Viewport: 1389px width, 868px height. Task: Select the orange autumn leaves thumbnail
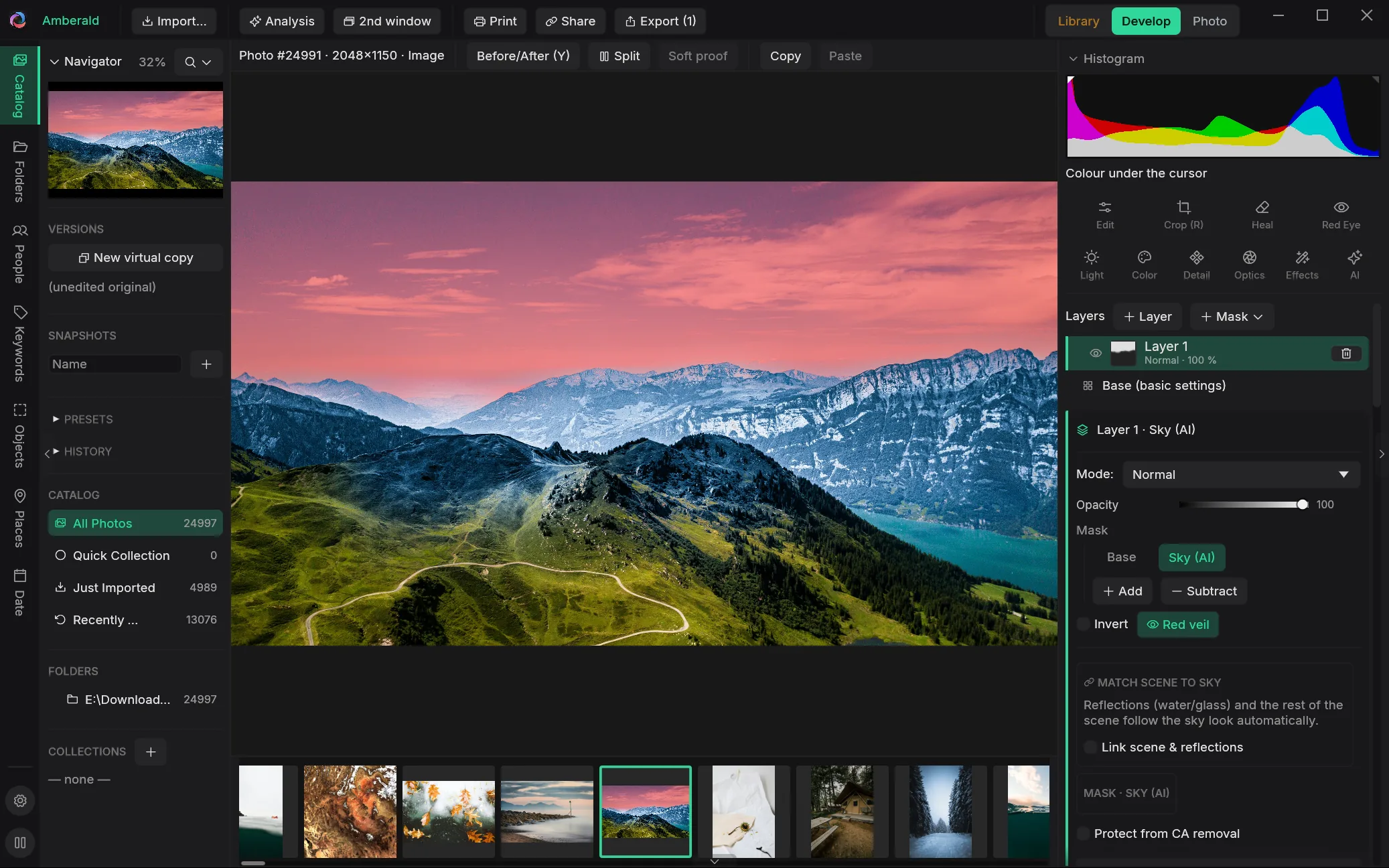448,811
